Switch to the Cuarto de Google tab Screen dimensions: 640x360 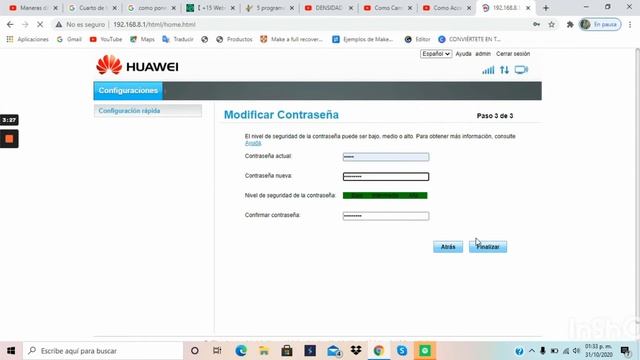point(92,8)
